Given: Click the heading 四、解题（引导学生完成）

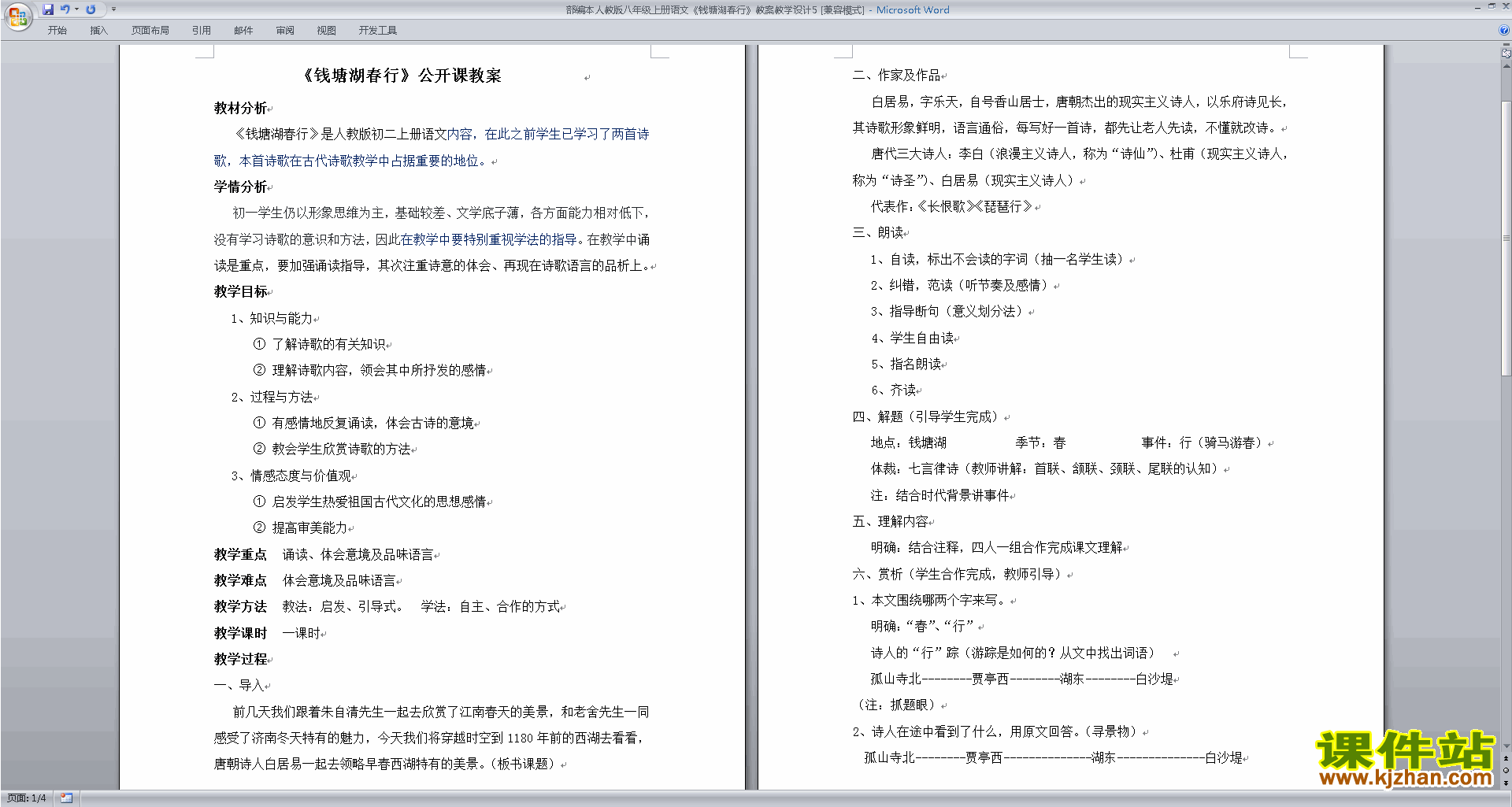Looking at the screenshot, I should 928,416.
